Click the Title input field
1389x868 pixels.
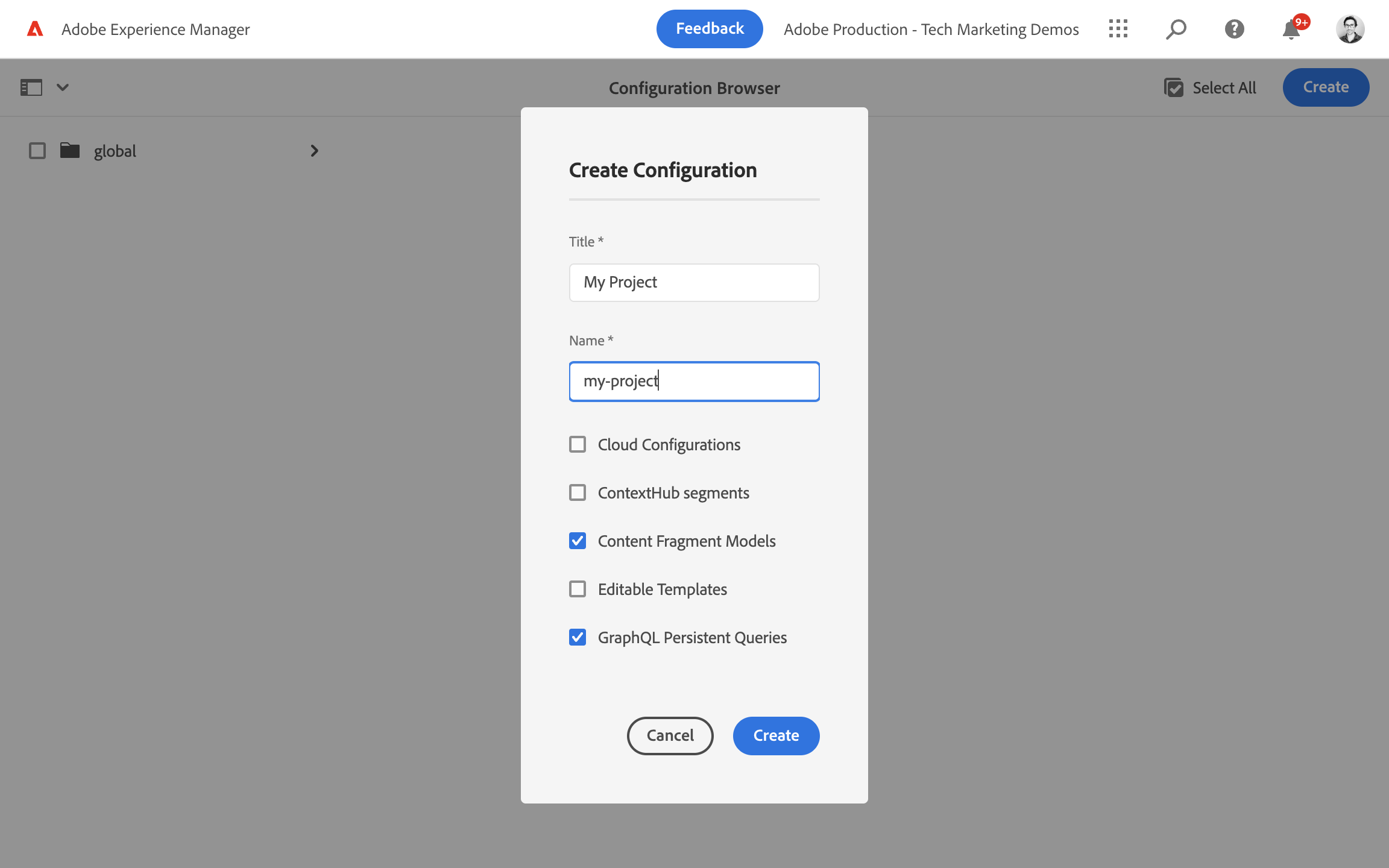point(694,283)
